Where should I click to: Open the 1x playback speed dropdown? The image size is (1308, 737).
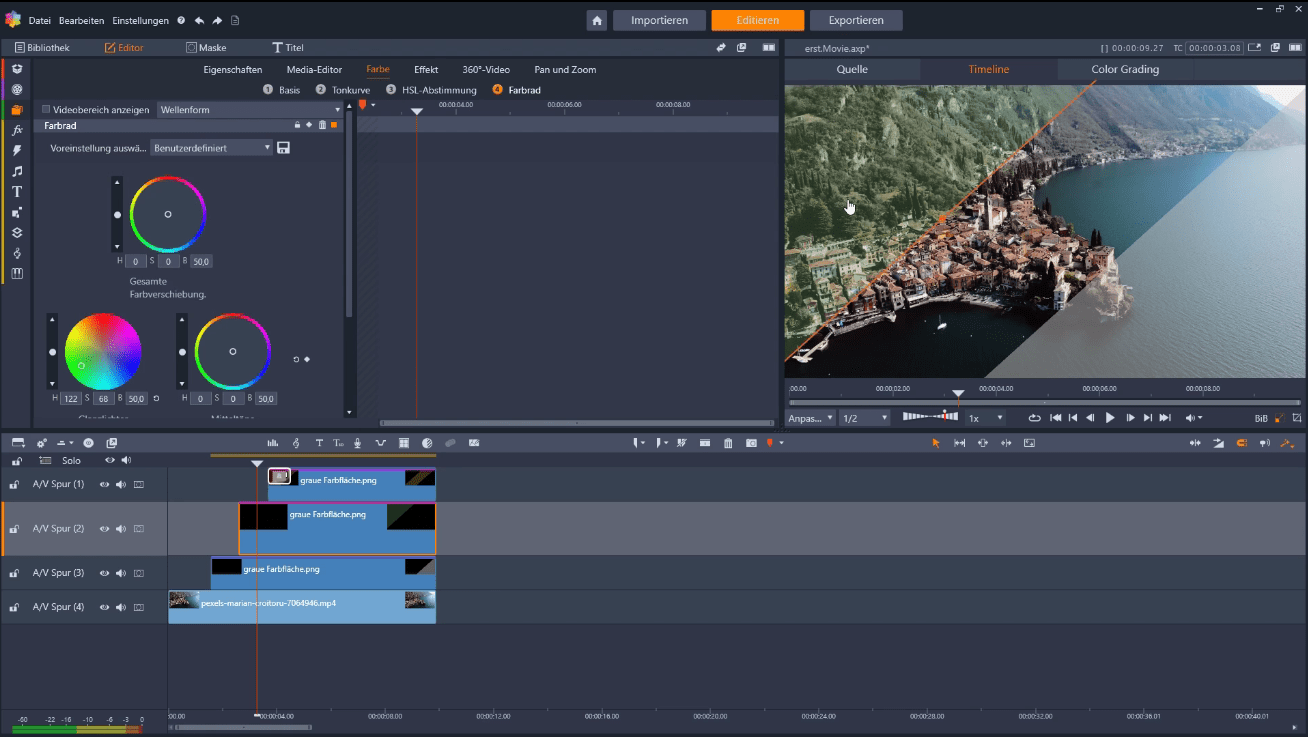pyautogui.click(x=985, y=418)
